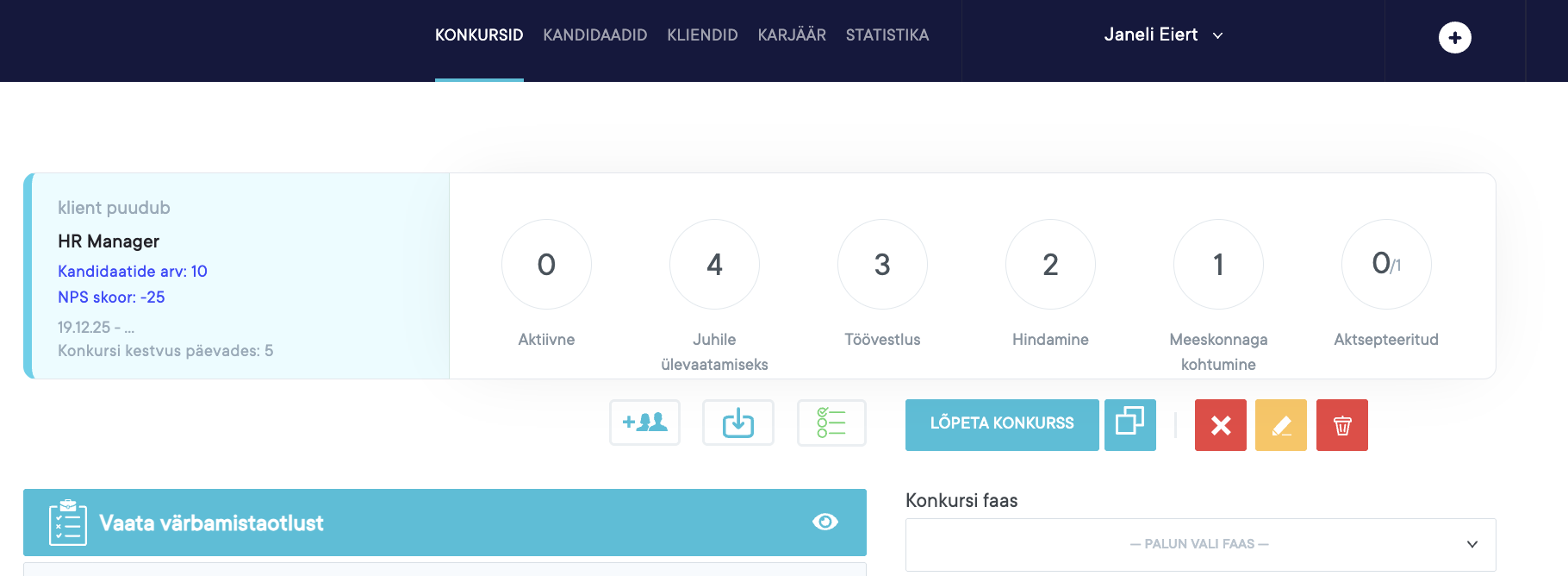Click the round plus icon in header
The width and height of the screenshot is (1568, 576).
pyautogui.click(x=1454, y=37)
